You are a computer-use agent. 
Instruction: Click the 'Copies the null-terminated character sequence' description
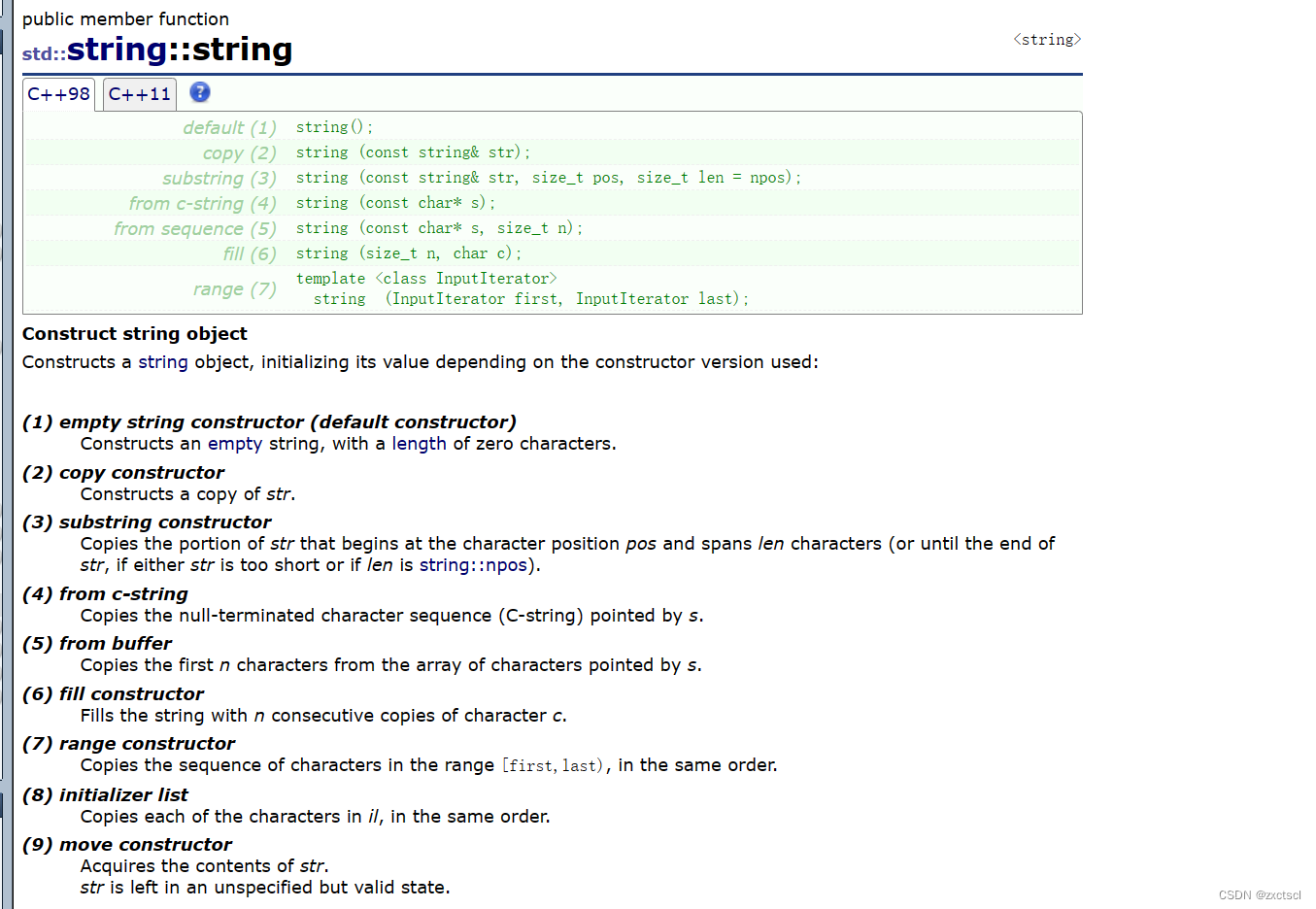pos(391,616)
